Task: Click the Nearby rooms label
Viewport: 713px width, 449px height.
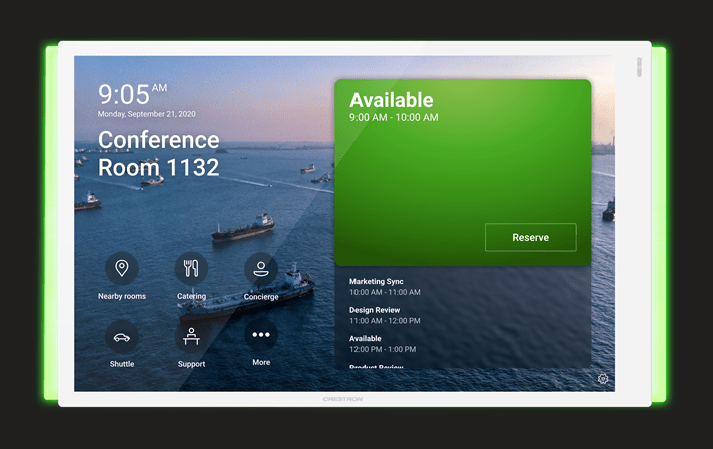Action: [x=122, y=296]
